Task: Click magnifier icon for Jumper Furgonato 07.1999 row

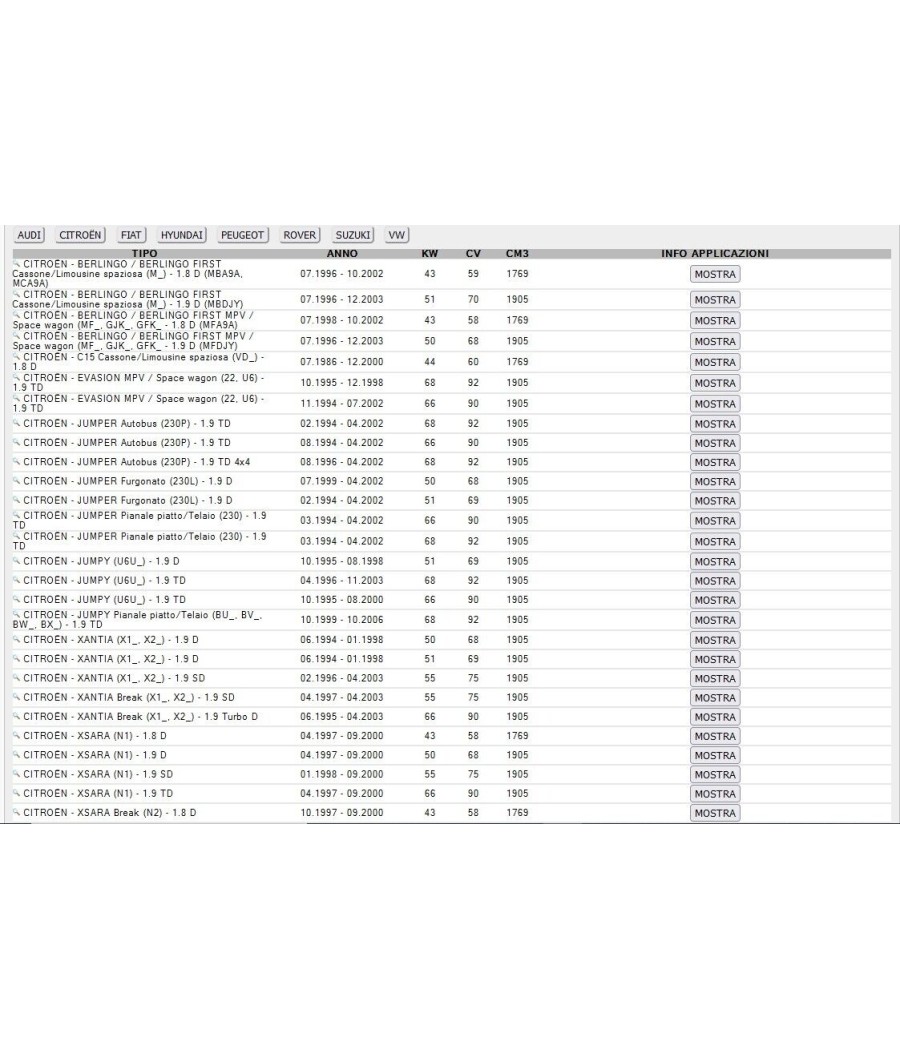Action: (17, 481)
